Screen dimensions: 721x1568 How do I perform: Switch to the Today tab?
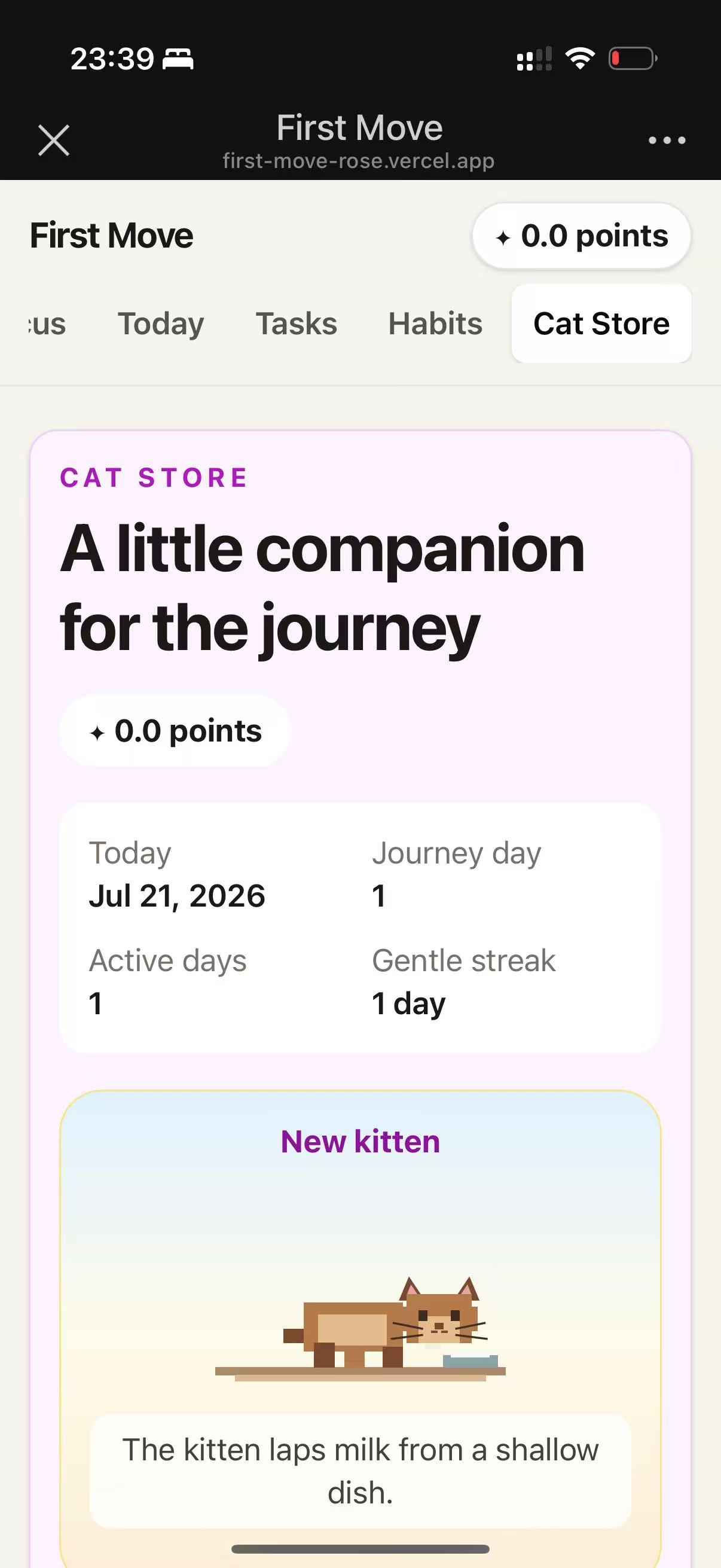tap(161, 323)
